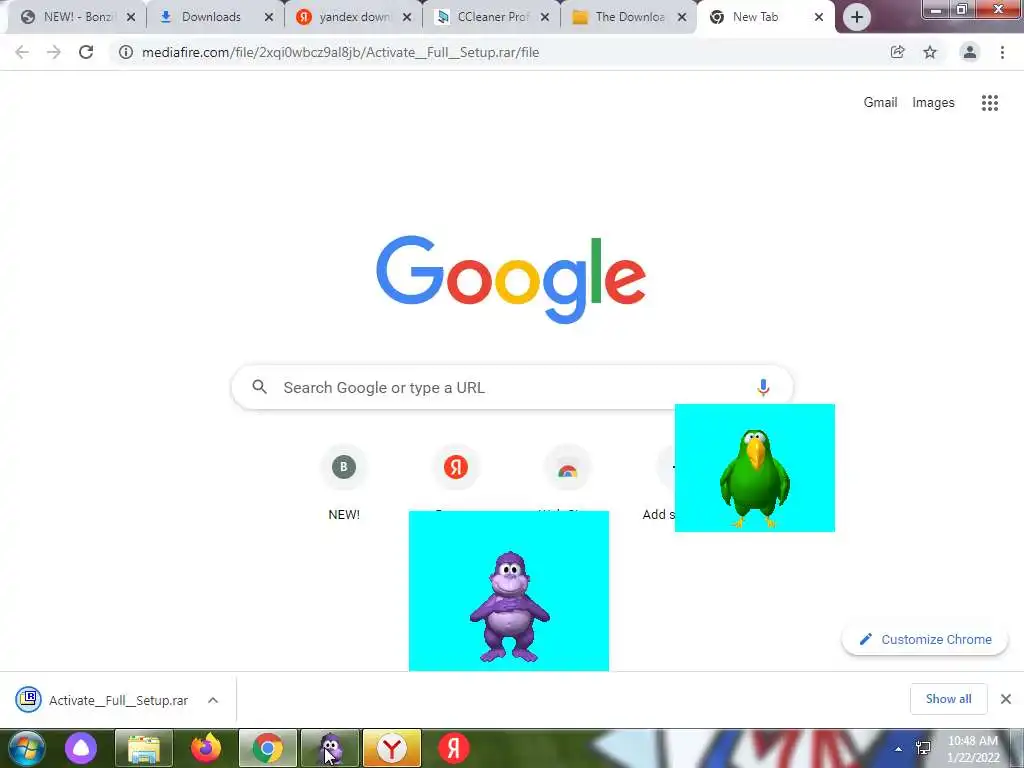The width and height of the screenshot is (1024, 768).
Task: Bookmark this tab with star icon
Action: pos(930,52)
